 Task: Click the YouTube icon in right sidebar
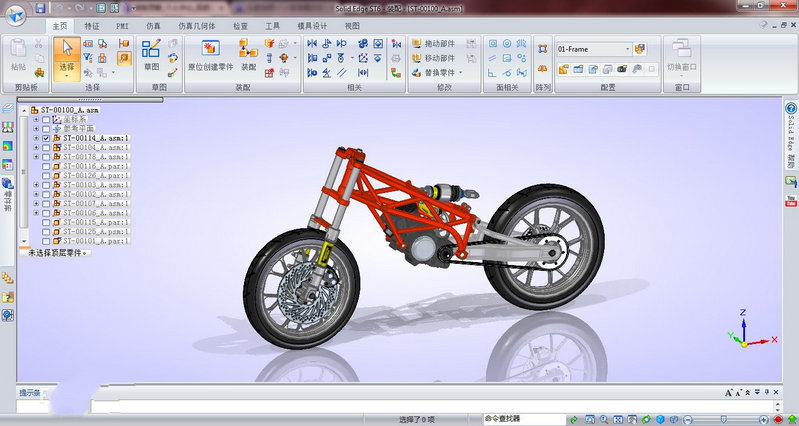(791, 201)
